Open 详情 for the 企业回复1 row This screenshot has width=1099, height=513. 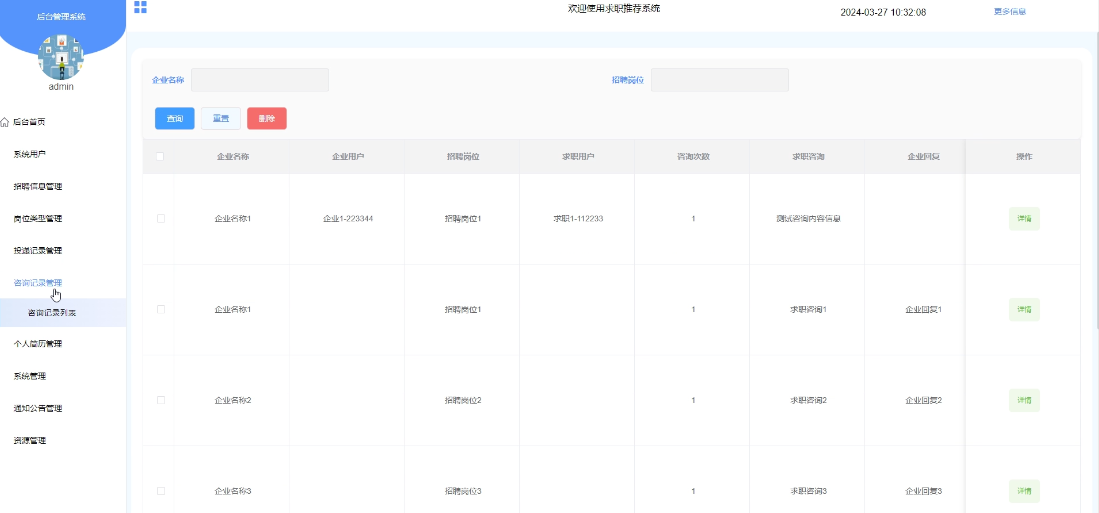coord(1024,309)
